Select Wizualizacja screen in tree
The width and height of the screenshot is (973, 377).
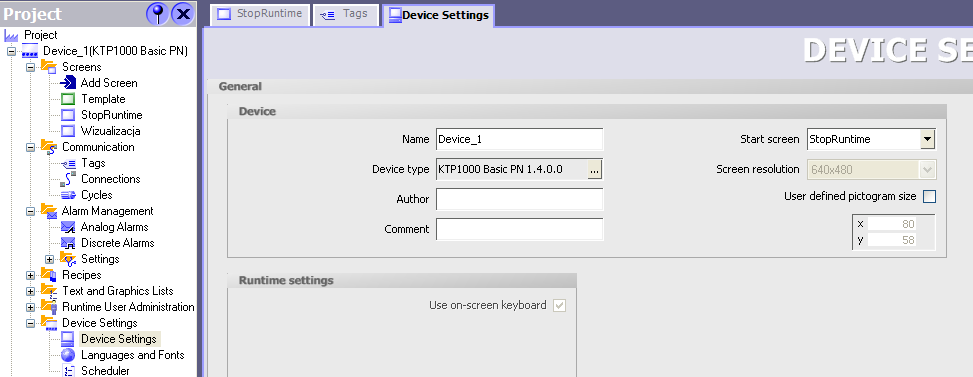(110, 131)
